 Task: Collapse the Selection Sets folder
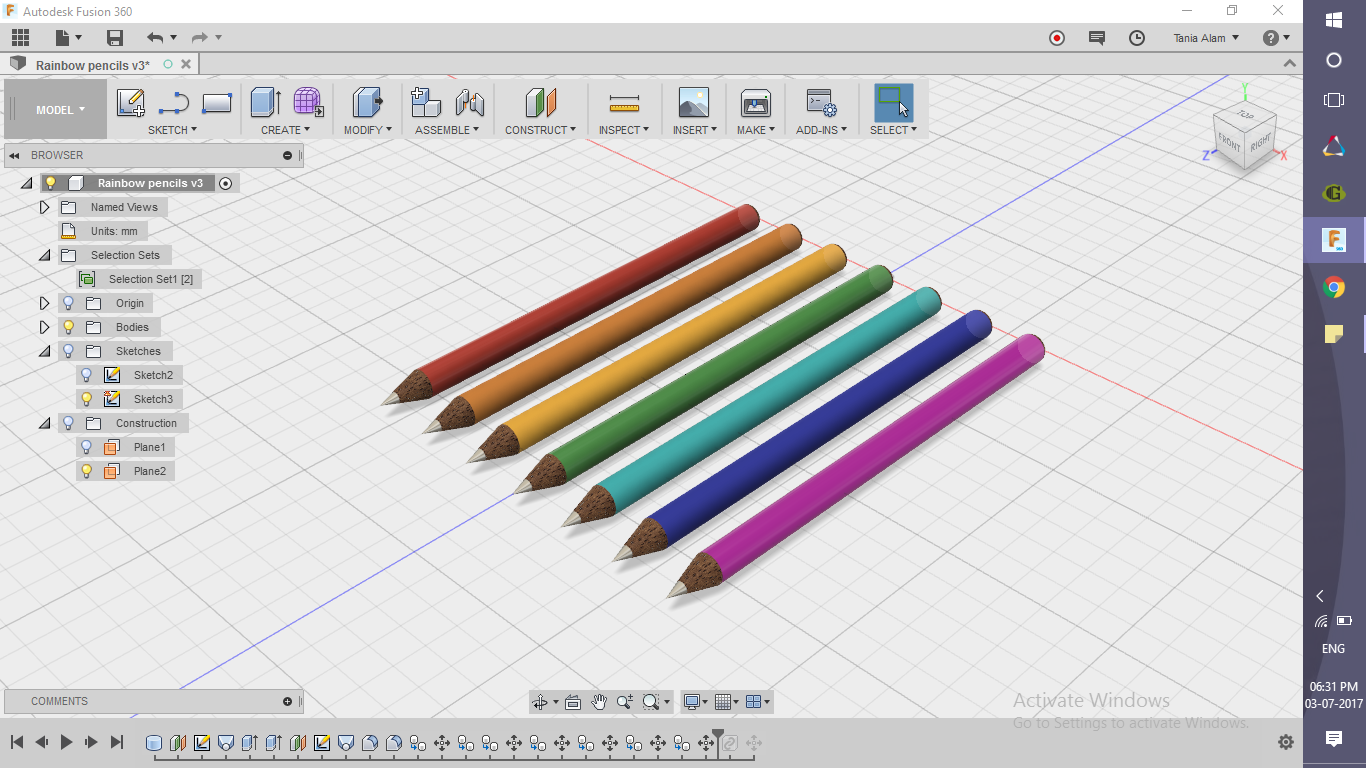point(44,255)
